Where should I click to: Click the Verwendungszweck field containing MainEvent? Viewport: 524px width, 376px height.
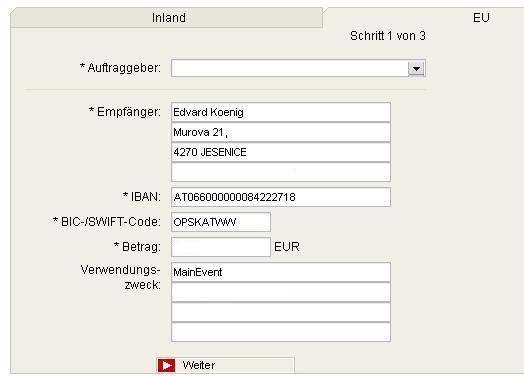281,272
